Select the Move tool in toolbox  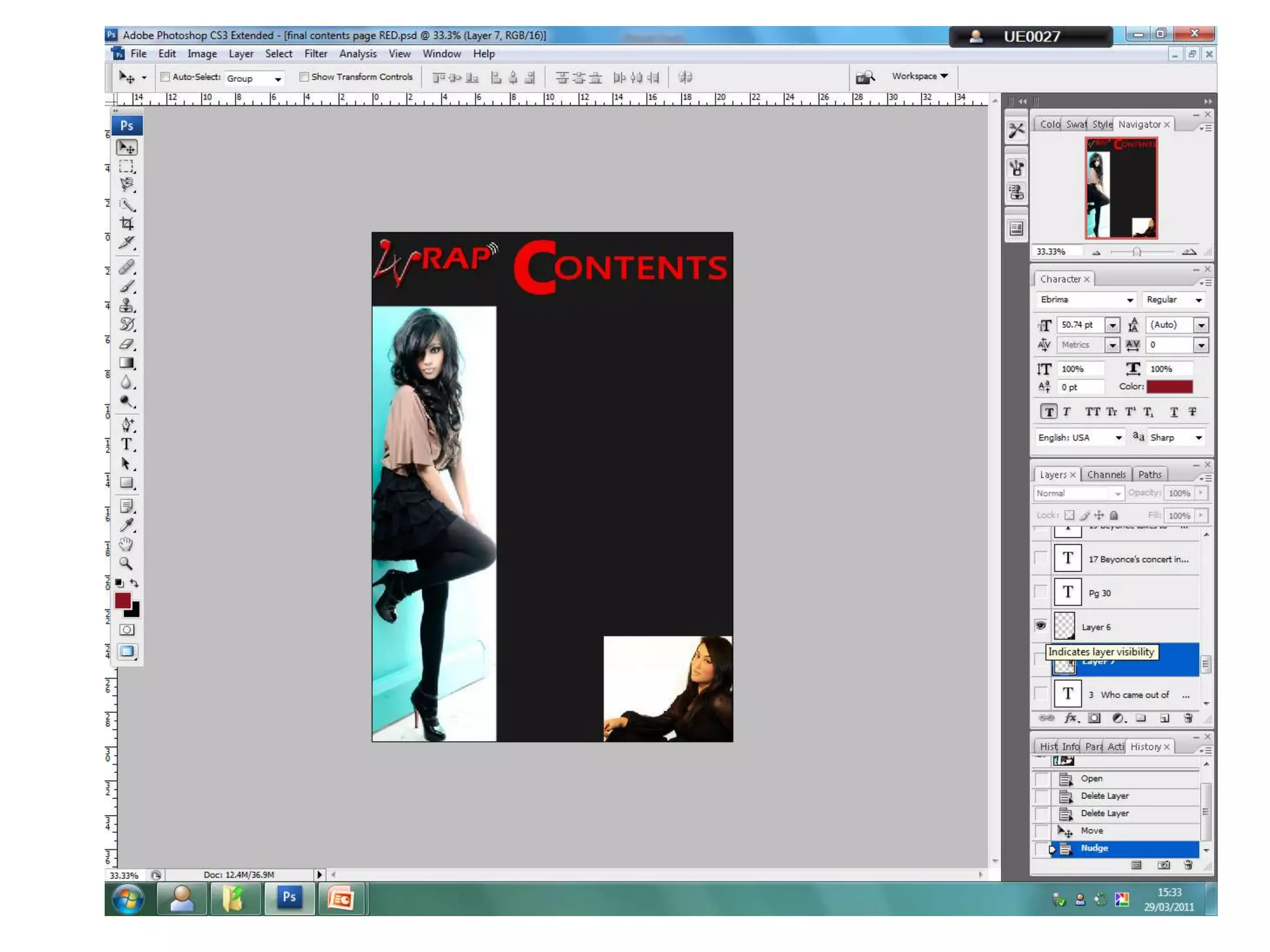127,147
